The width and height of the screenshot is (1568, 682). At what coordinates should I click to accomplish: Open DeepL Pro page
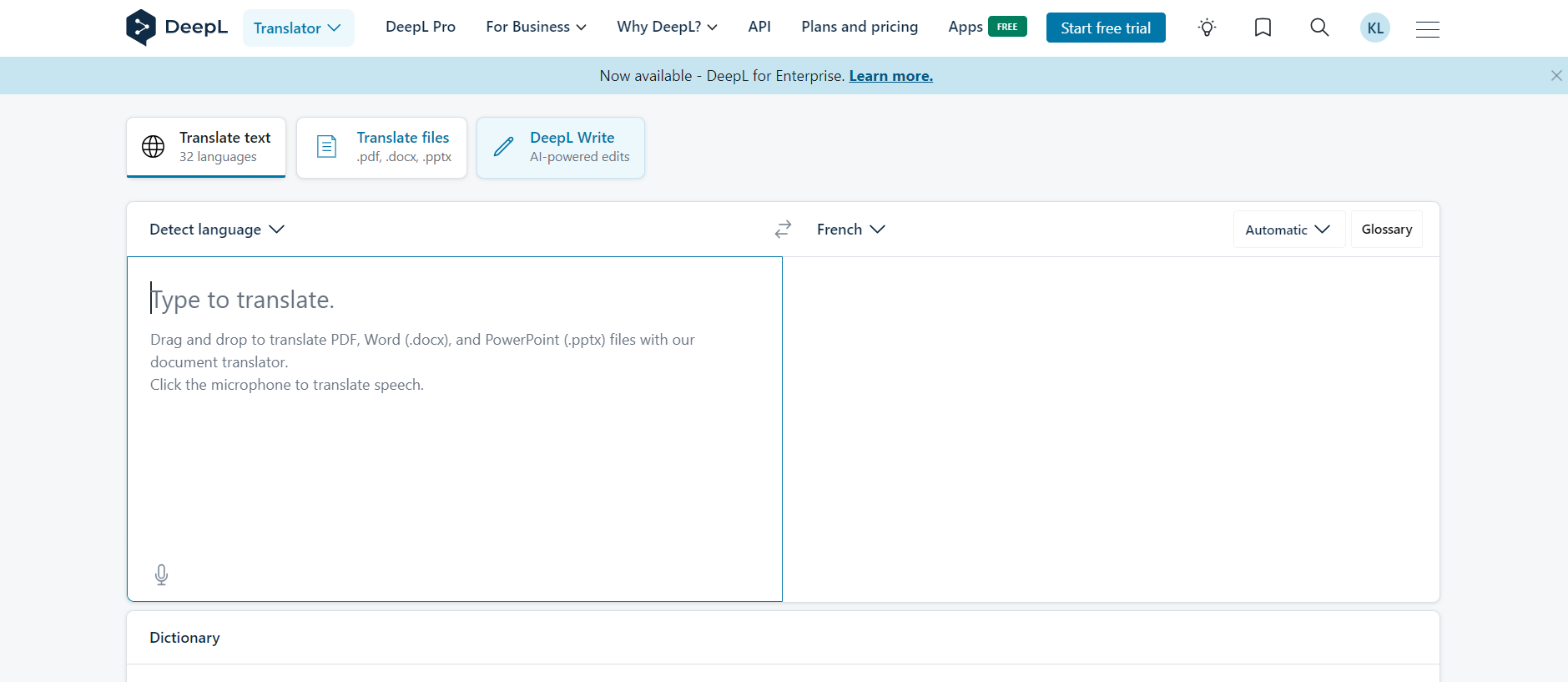(421, 27)
